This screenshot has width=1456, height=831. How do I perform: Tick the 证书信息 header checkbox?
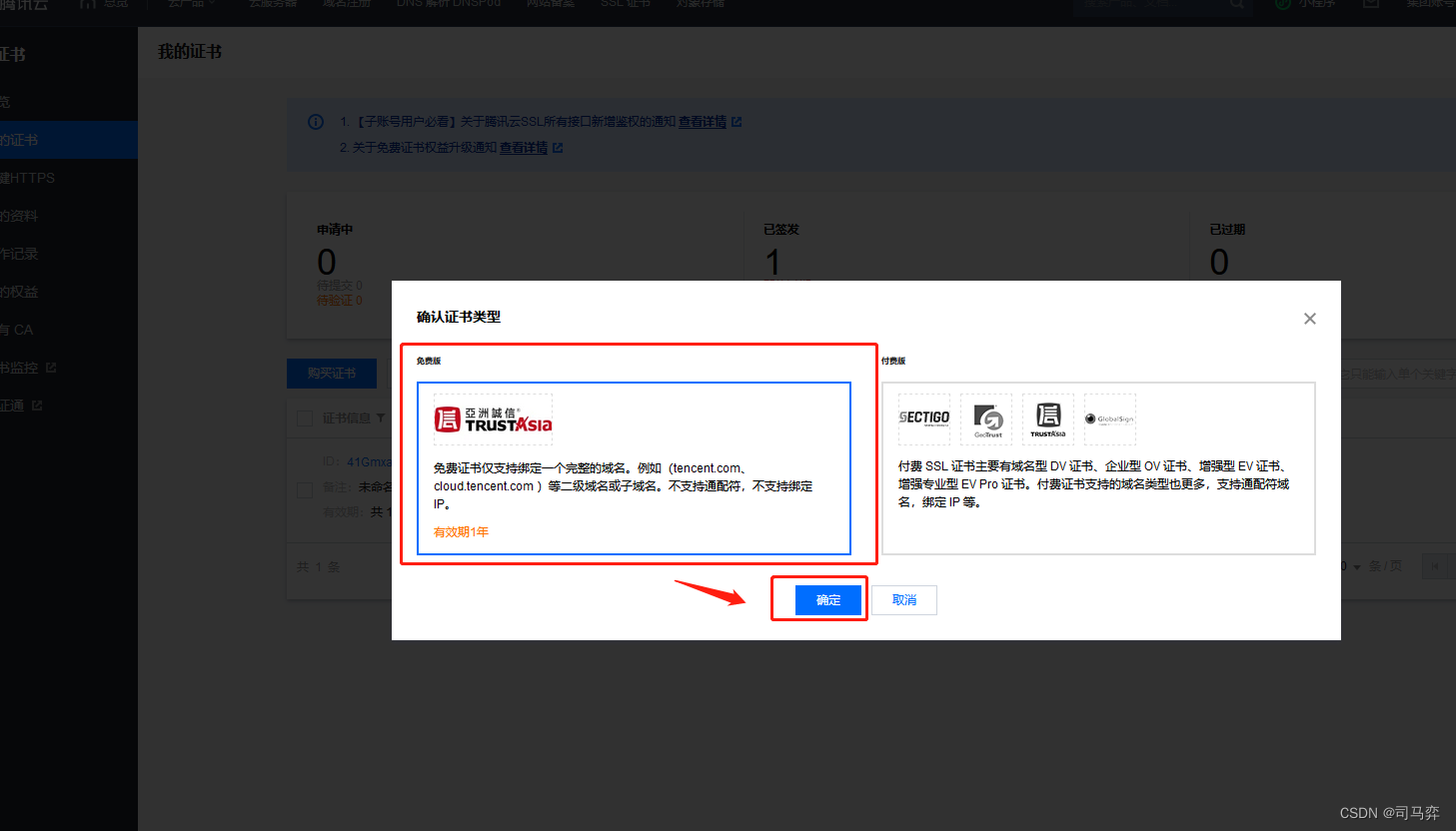point(305,418)
